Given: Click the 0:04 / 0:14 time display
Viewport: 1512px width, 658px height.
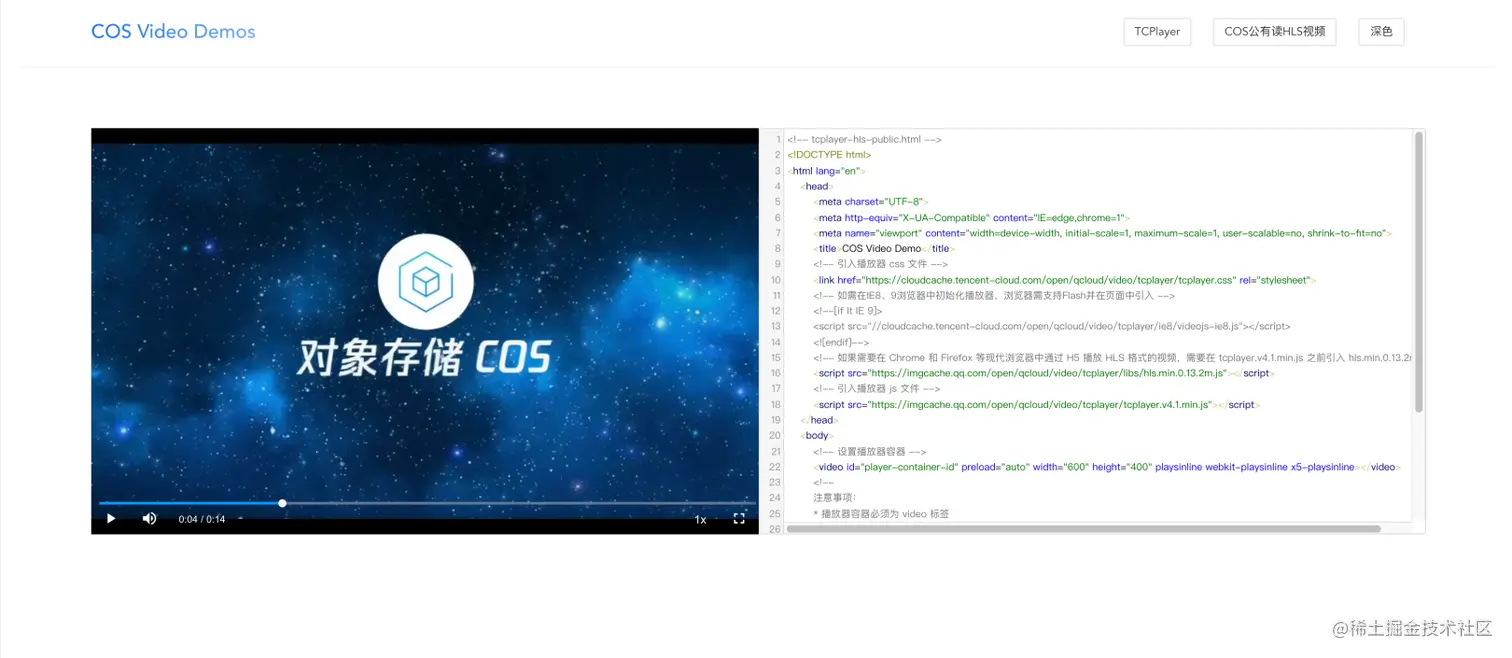Looking at the screenshot, I should coord(202,520).
